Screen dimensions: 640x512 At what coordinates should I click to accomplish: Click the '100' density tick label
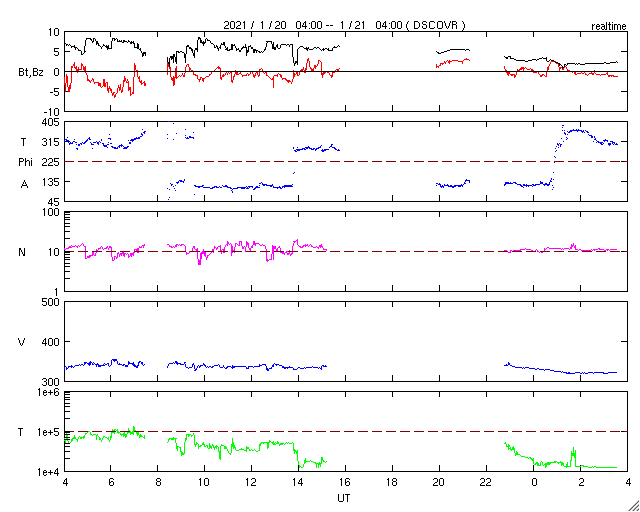[x=52, y=213]
